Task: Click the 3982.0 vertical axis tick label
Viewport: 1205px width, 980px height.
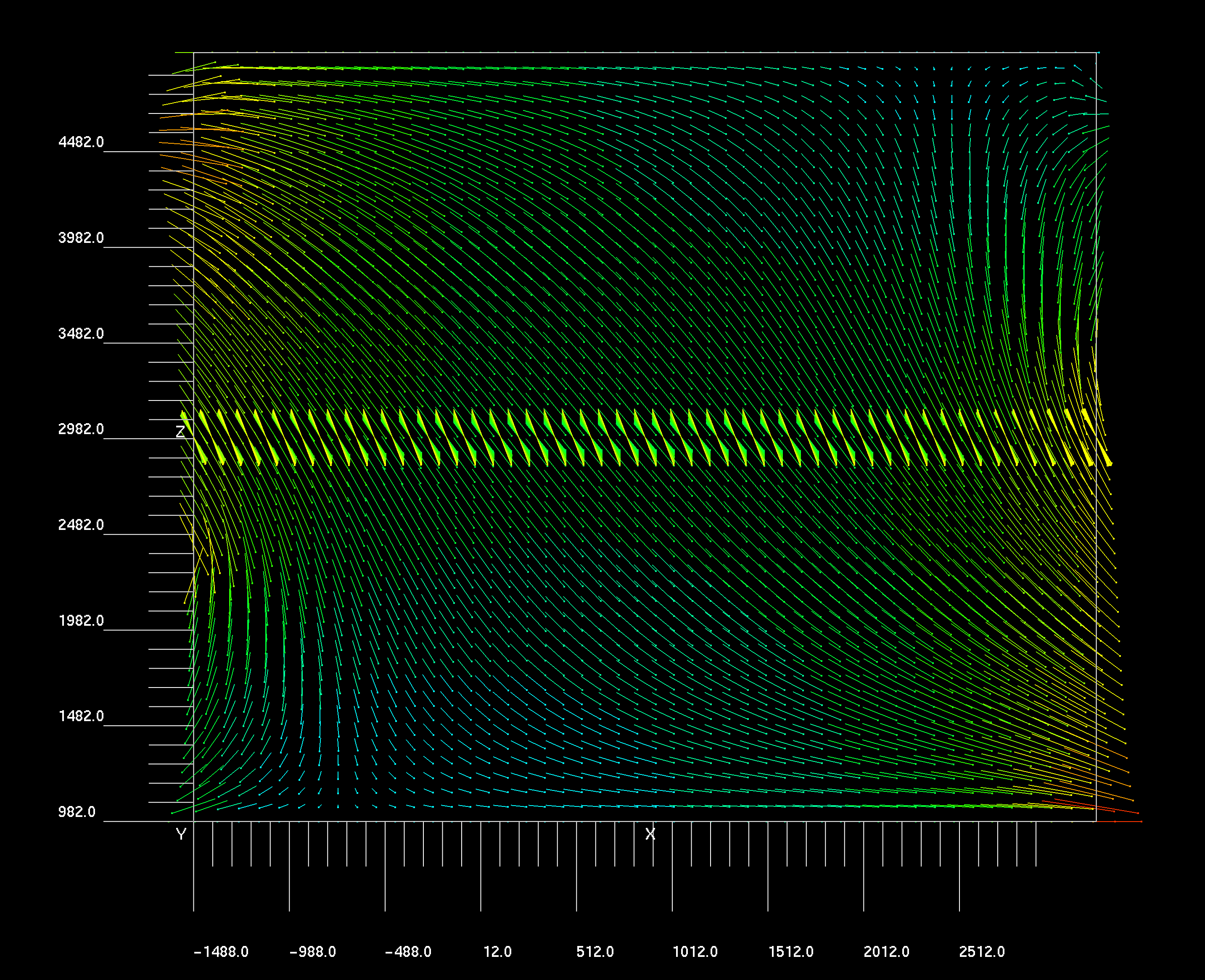Action: coord(82,238)
